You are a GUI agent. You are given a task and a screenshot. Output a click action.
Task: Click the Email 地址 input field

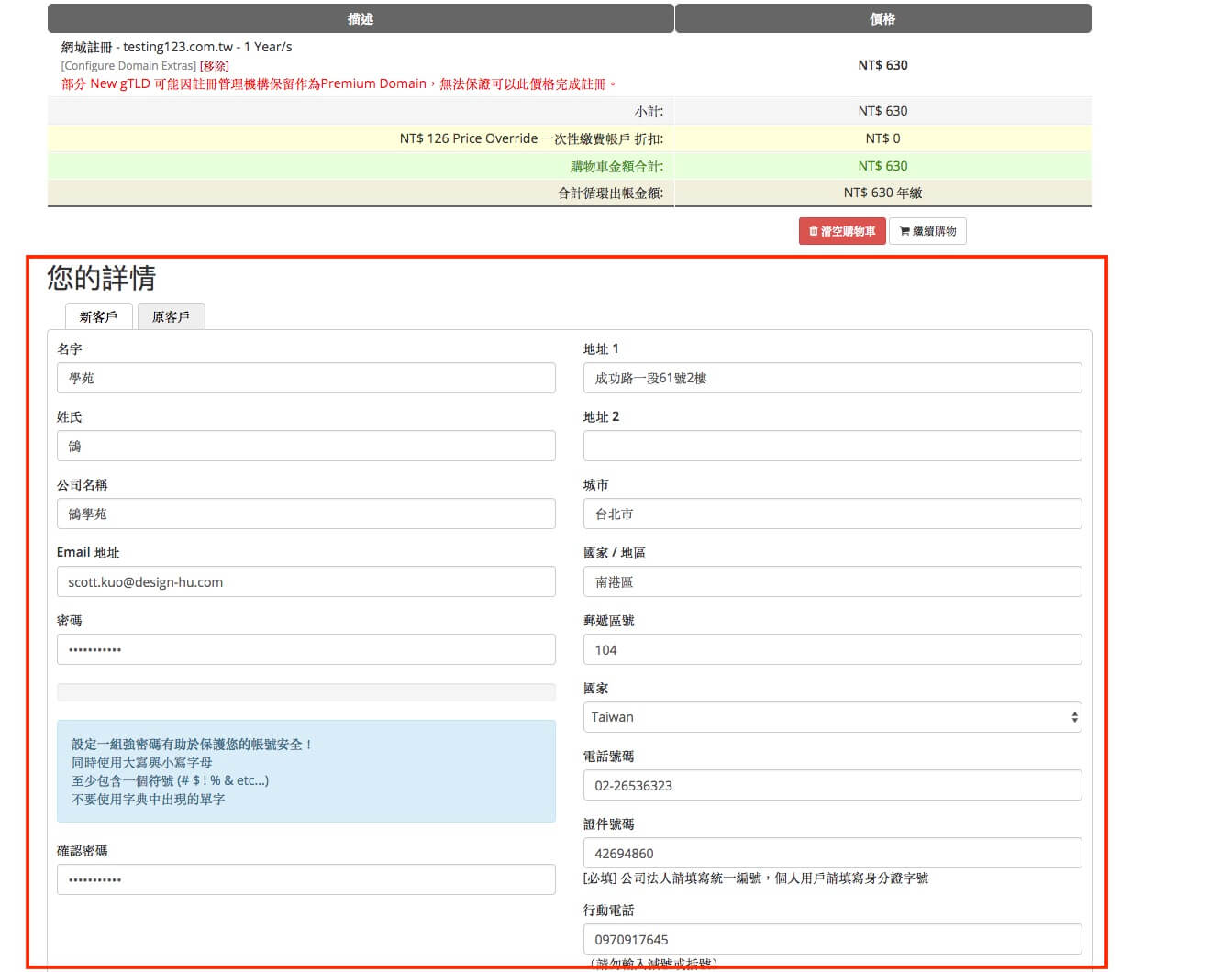pyautogui.click(x=306, y=581)
